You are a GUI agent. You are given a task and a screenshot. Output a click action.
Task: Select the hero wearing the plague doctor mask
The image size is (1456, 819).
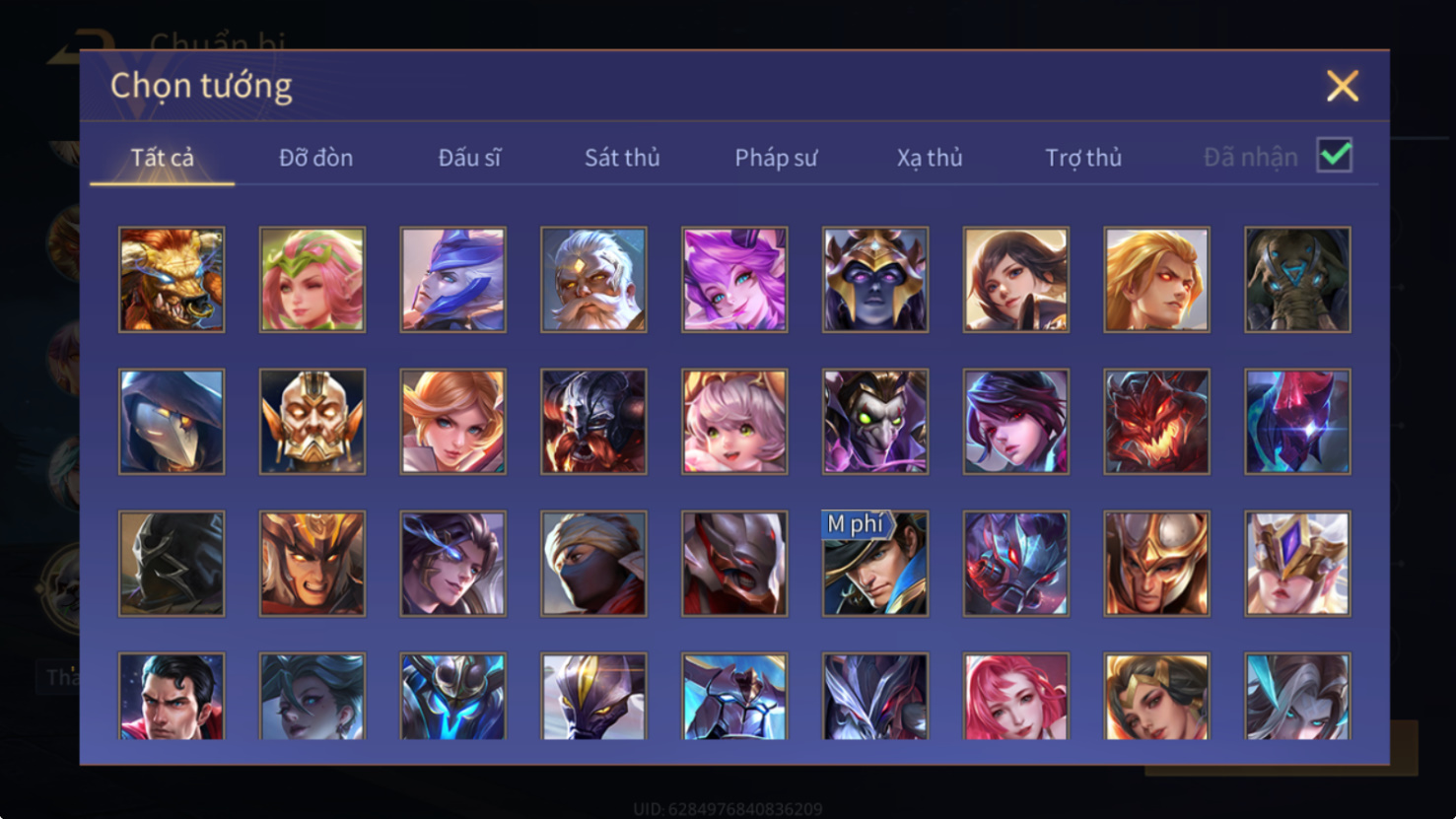(172, 422)
